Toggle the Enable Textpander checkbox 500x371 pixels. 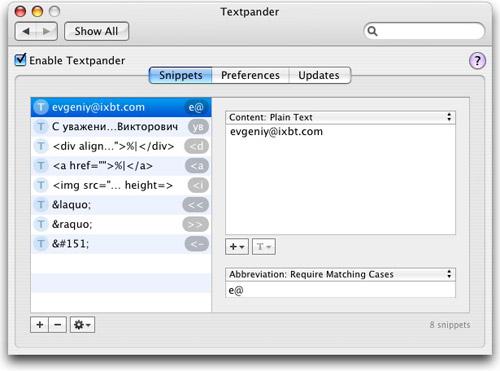tap(20, 60)
